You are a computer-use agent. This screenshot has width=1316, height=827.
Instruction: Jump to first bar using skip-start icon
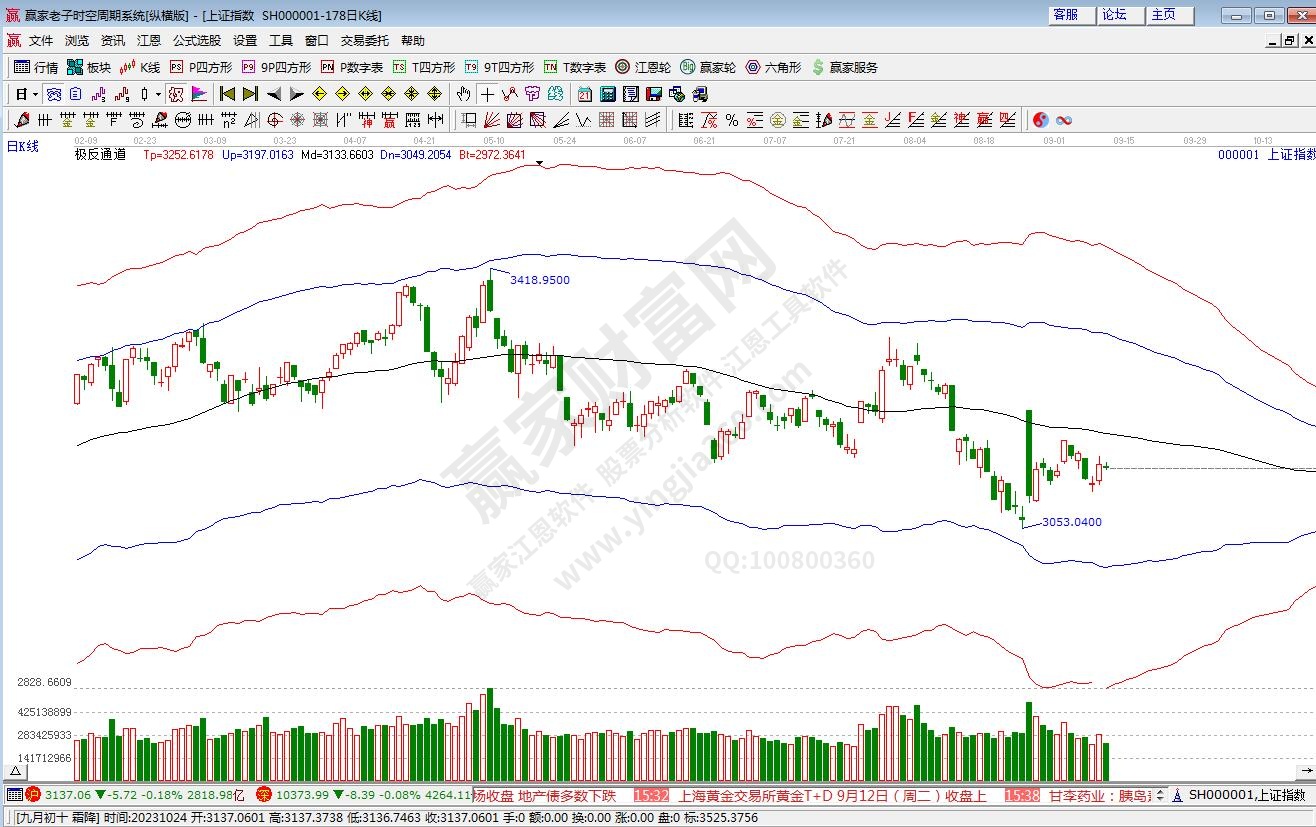[227, 94]
